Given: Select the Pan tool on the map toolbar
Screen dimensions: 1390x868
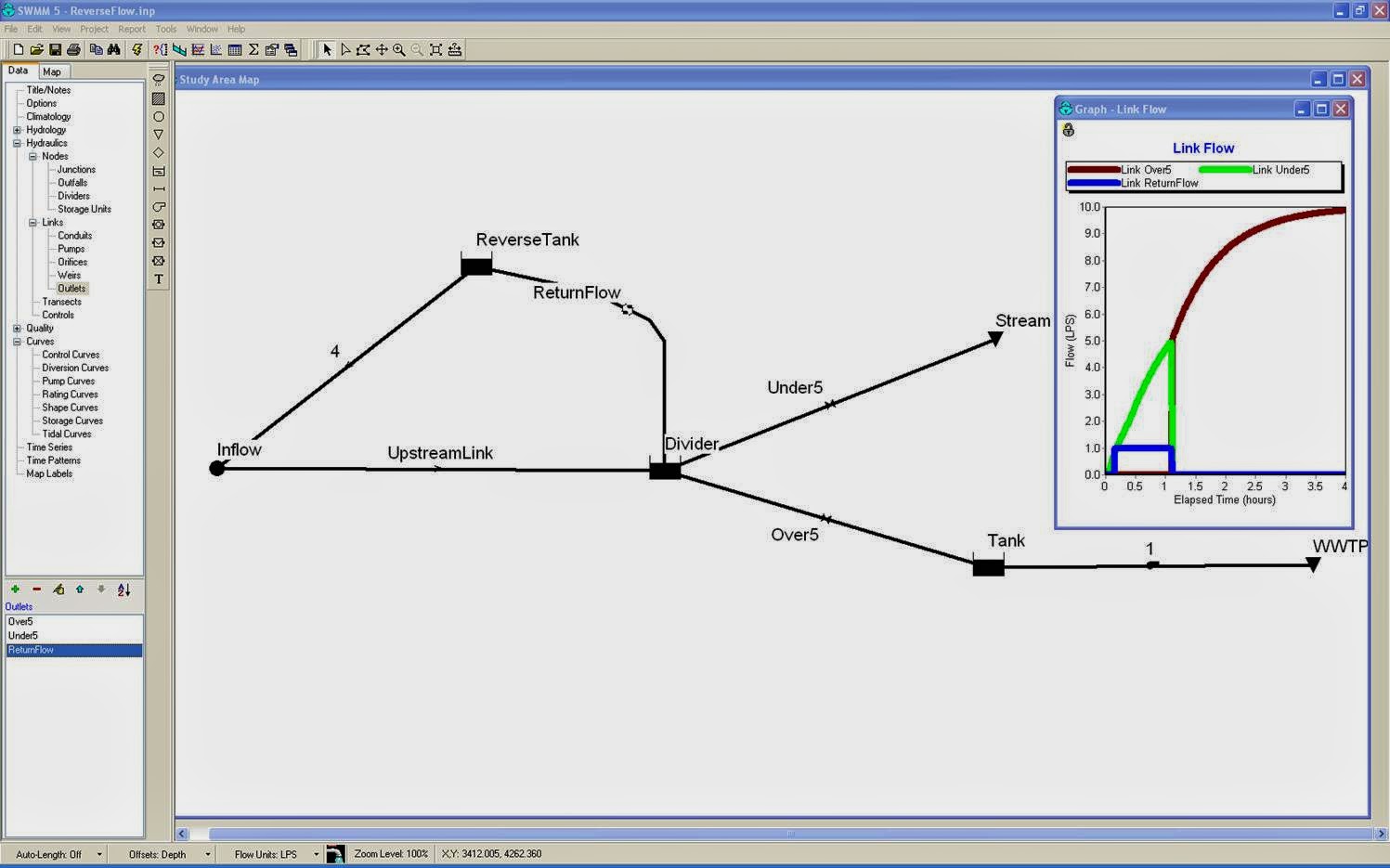Looking at the screenshot, I should 382,49.
